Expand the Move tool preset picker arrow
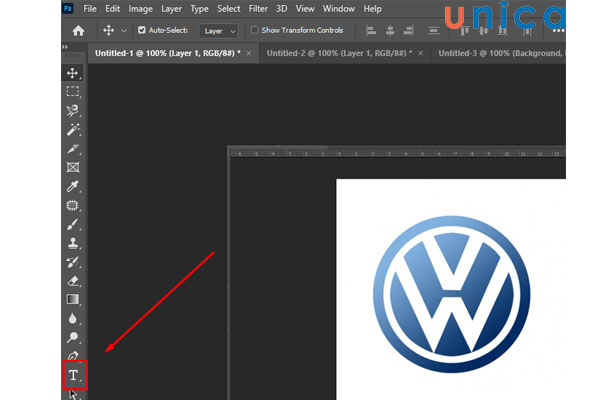Screen dimensions: 600x400 tap(124, 31)
